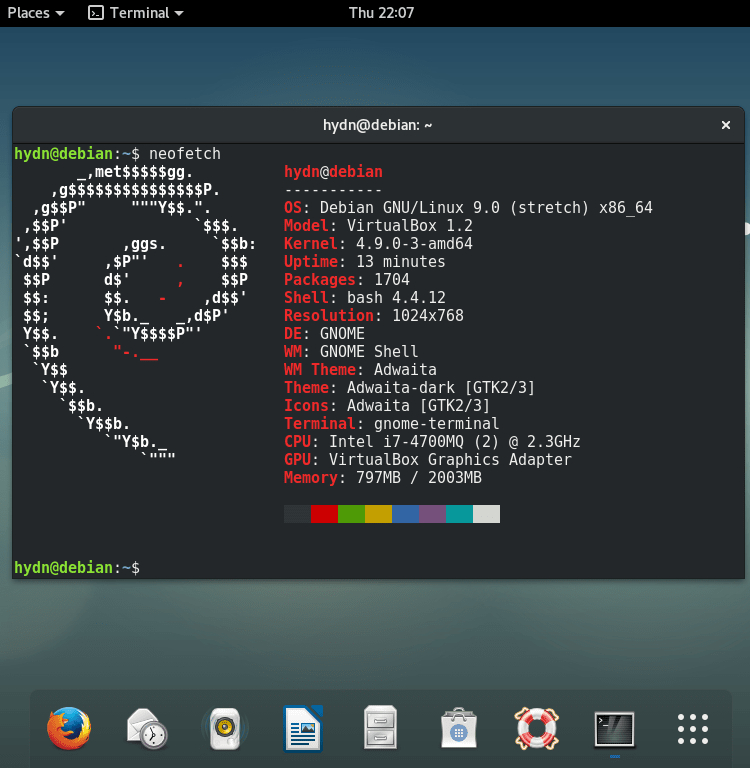Open the Terminal app menu in top bar
The image size is (750, 768).
tap(136, 13)
